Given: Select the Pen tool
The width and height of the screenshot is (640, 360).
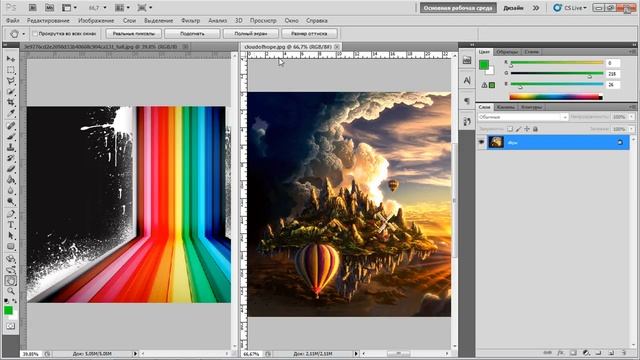Looking at the screenshot, I should point(11,214).
